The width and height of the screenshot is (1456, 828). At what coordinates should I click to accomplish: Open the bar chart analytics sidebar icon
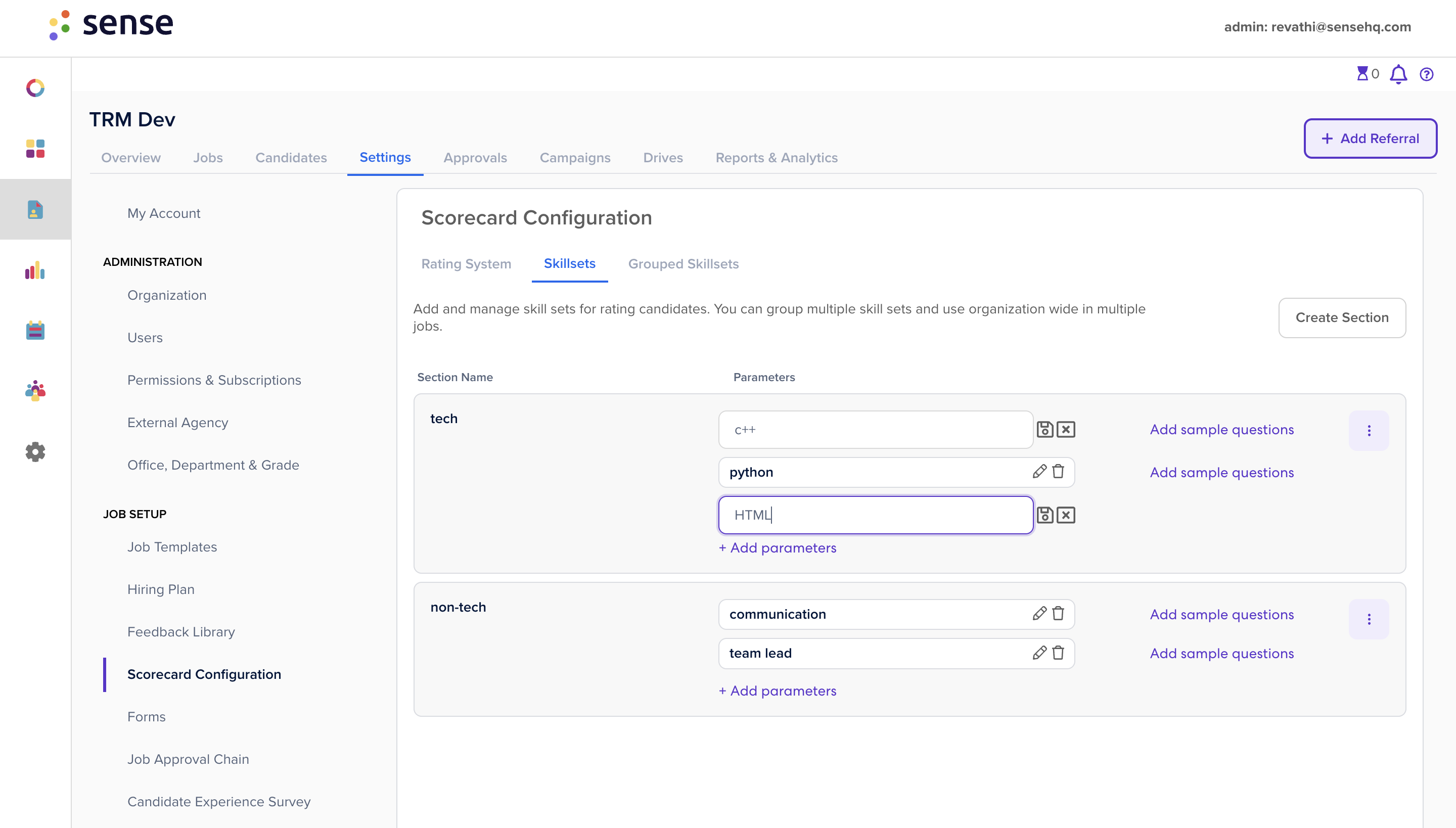pyautogui.click(x=35, y=270)
